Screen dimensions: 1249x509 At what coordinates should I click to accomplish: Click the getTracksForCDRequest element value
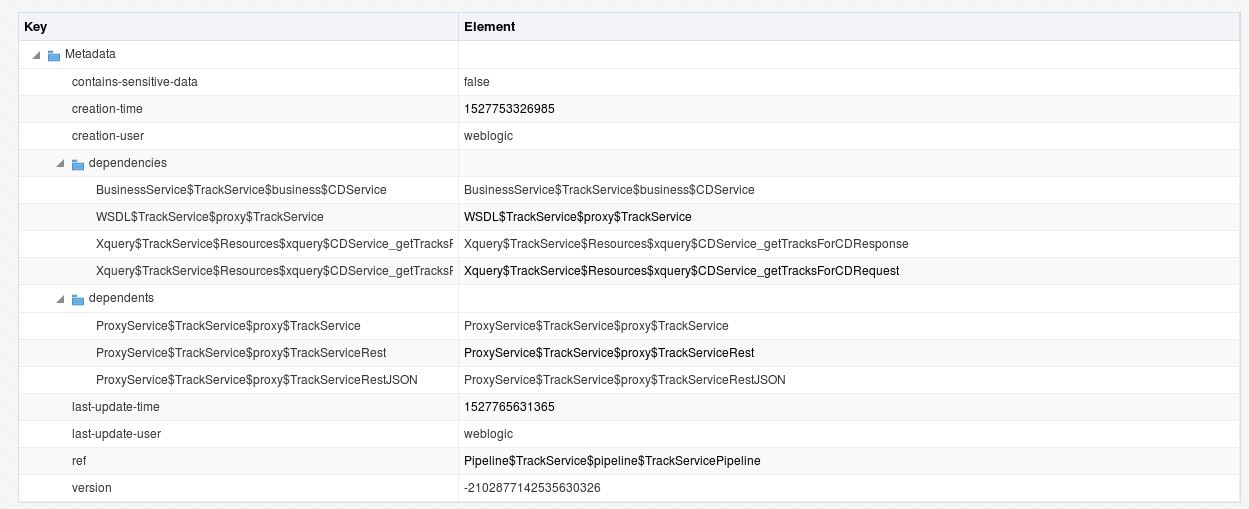tap(681, 271)
